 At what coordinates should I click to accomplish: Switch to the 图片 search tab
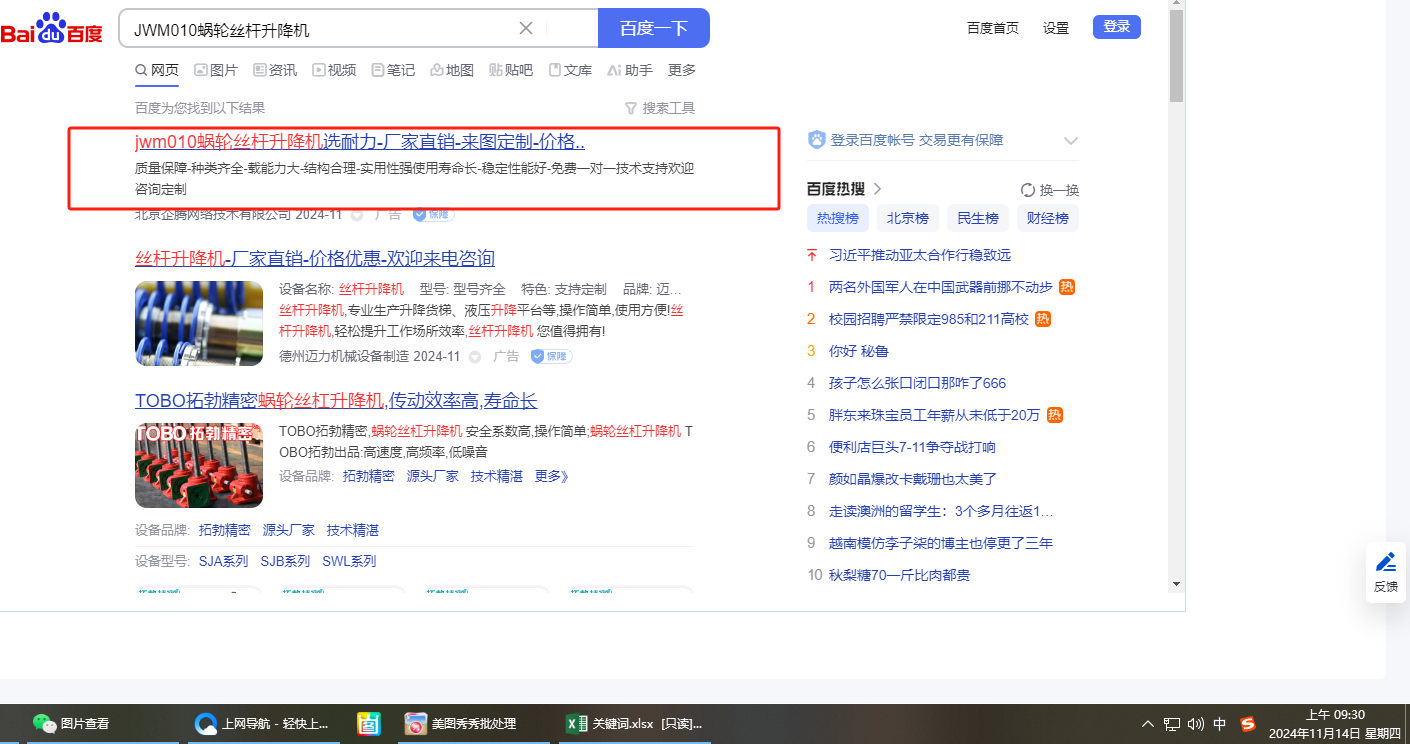pyautogui.click(x=215, y=70)
